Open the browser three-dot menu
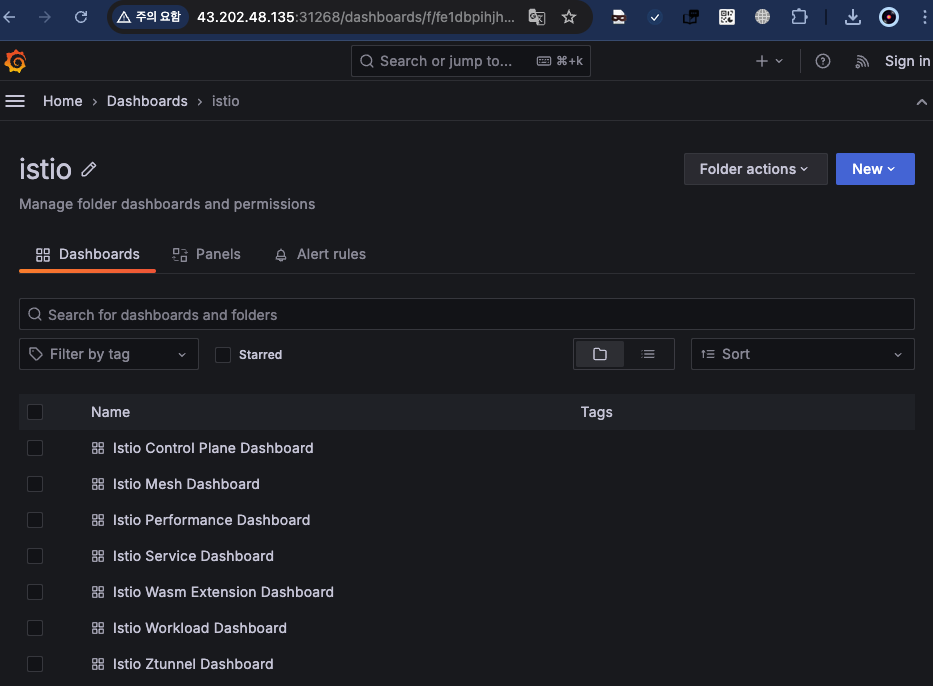The height and width of the screenshot is (686, 933). coord(924,17)
